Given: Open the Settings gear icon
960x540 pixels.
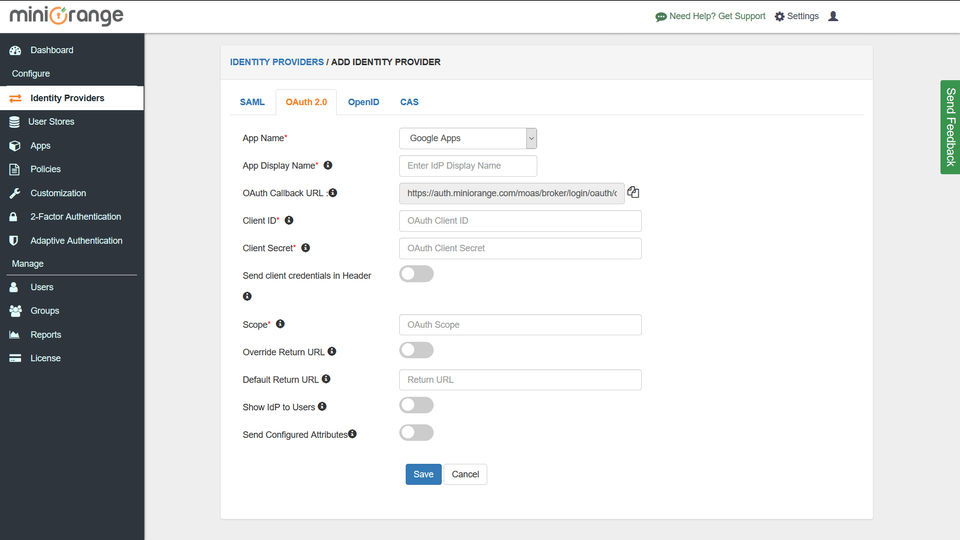Looking at the screenshot, I should [780, 16].
